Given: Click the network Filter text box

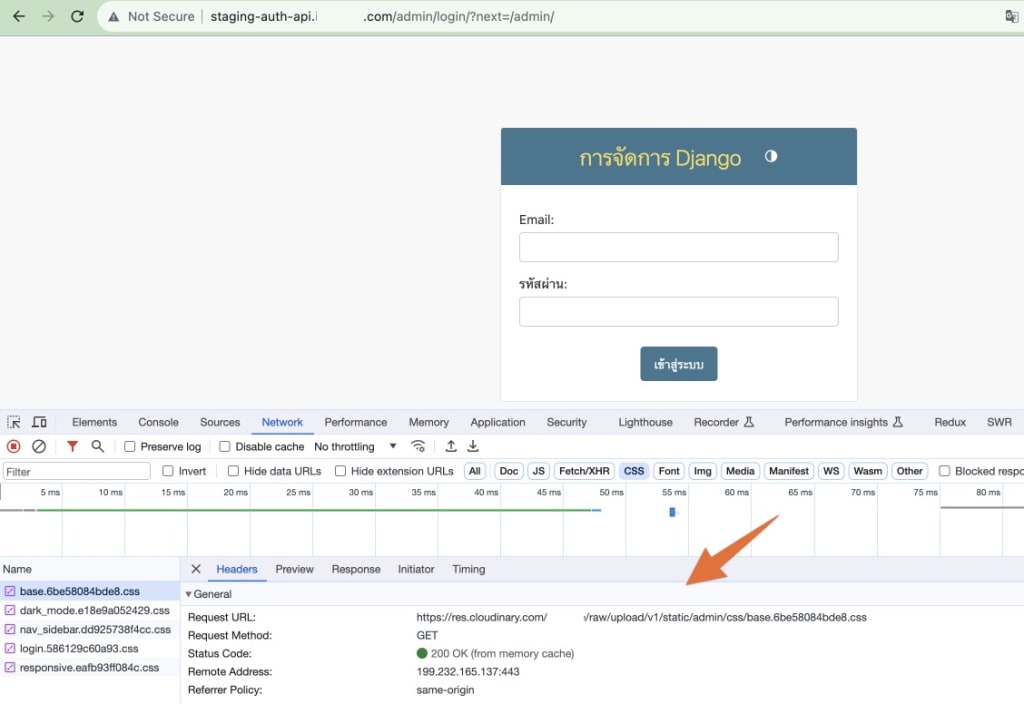Looking at the screenshot, I should coord(76,472).
